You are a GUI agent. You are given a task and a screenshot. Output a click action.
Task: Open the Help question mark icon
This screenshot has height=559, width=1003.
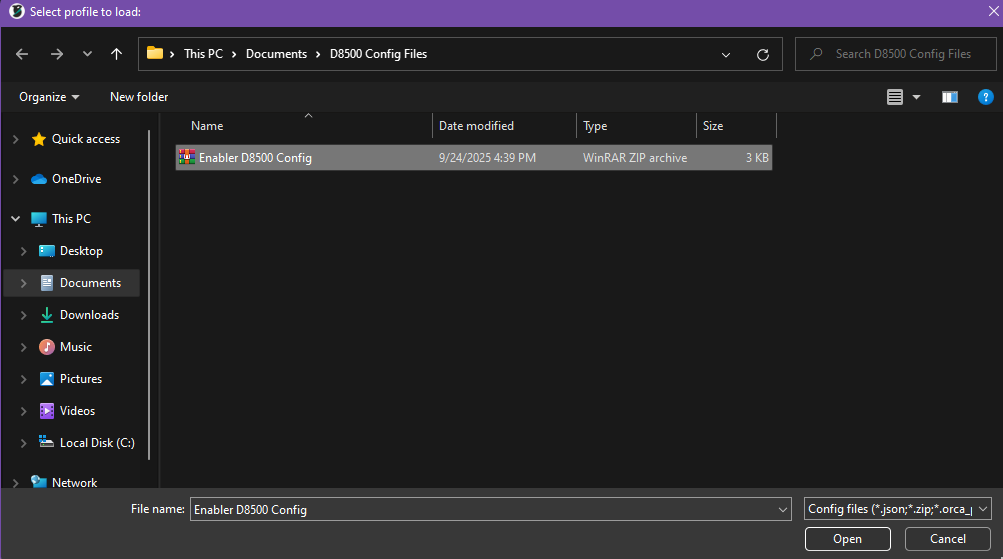(985, 97)
